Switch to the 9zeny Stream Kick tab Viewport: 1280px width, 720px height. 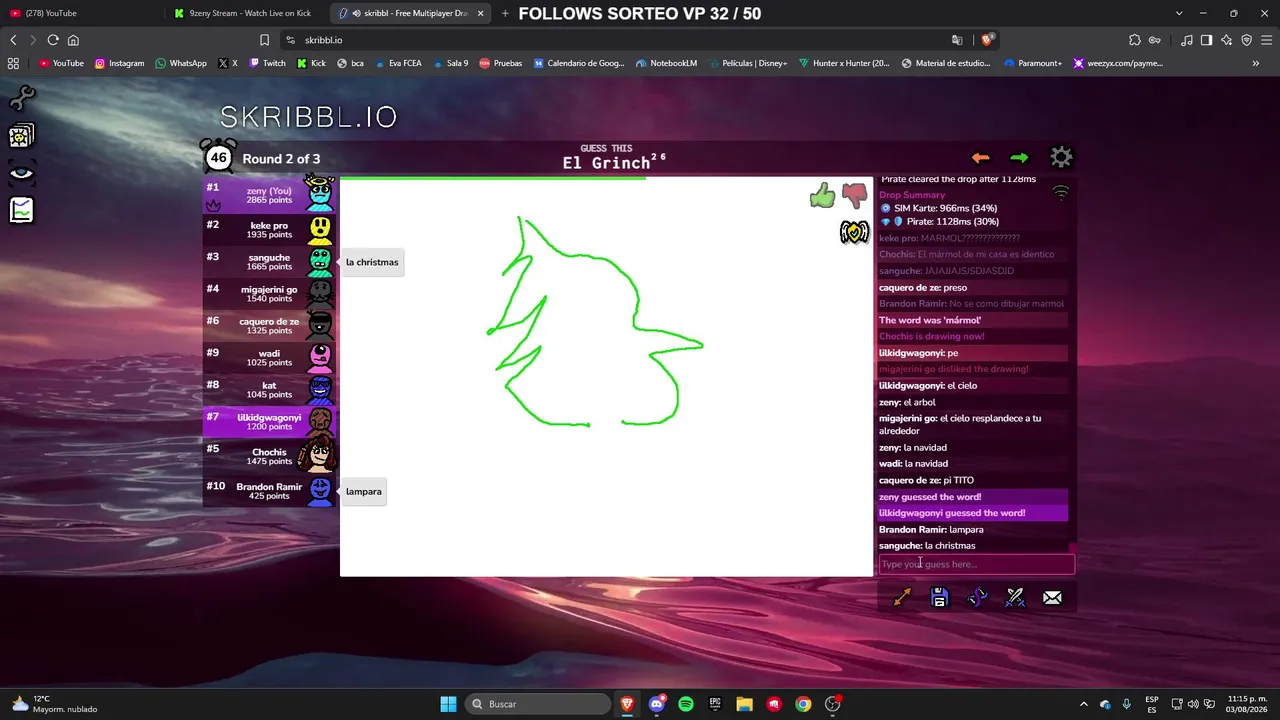247,13
